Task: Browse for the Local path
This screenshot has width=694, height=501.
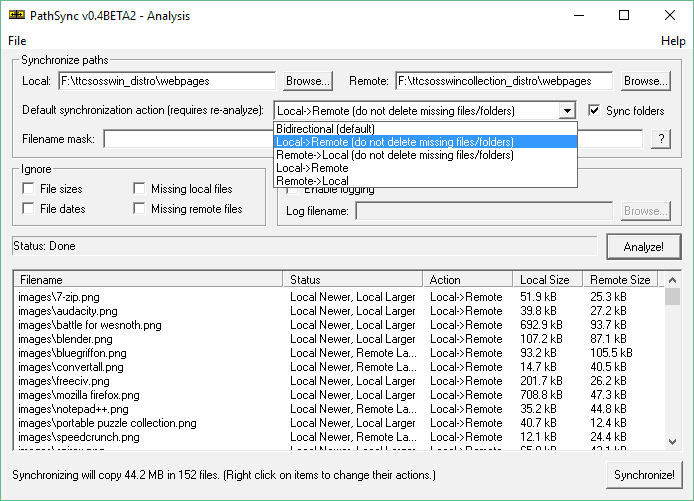Action: pos(308,81)
